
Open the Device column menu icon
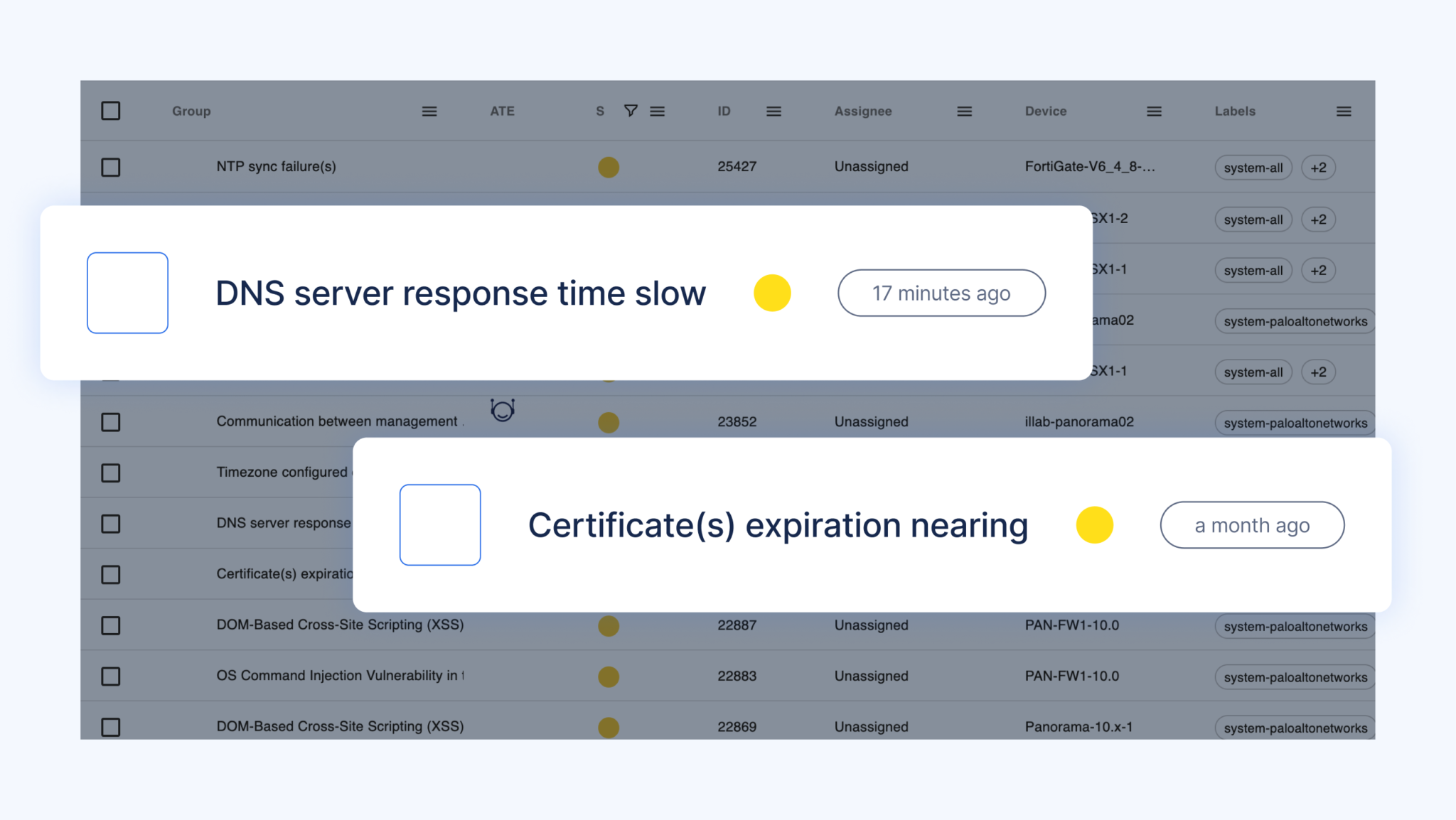[1154, 111]
